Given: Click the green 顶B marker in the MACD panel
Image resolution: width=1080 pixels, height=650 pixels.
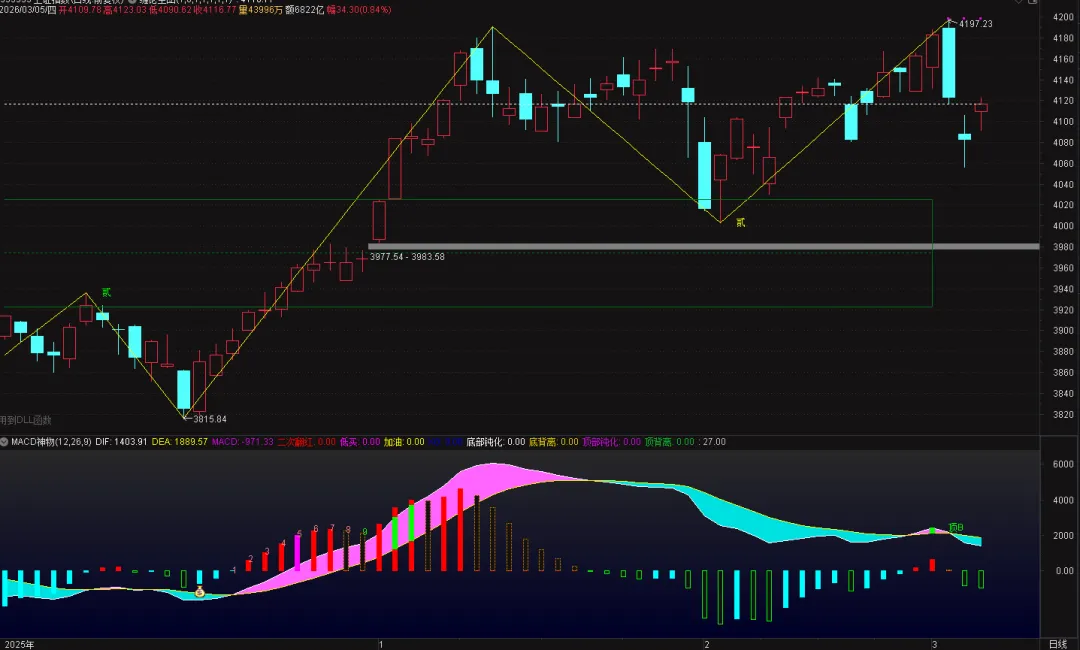Looking at the screenshot, I should tap(956, 527).
